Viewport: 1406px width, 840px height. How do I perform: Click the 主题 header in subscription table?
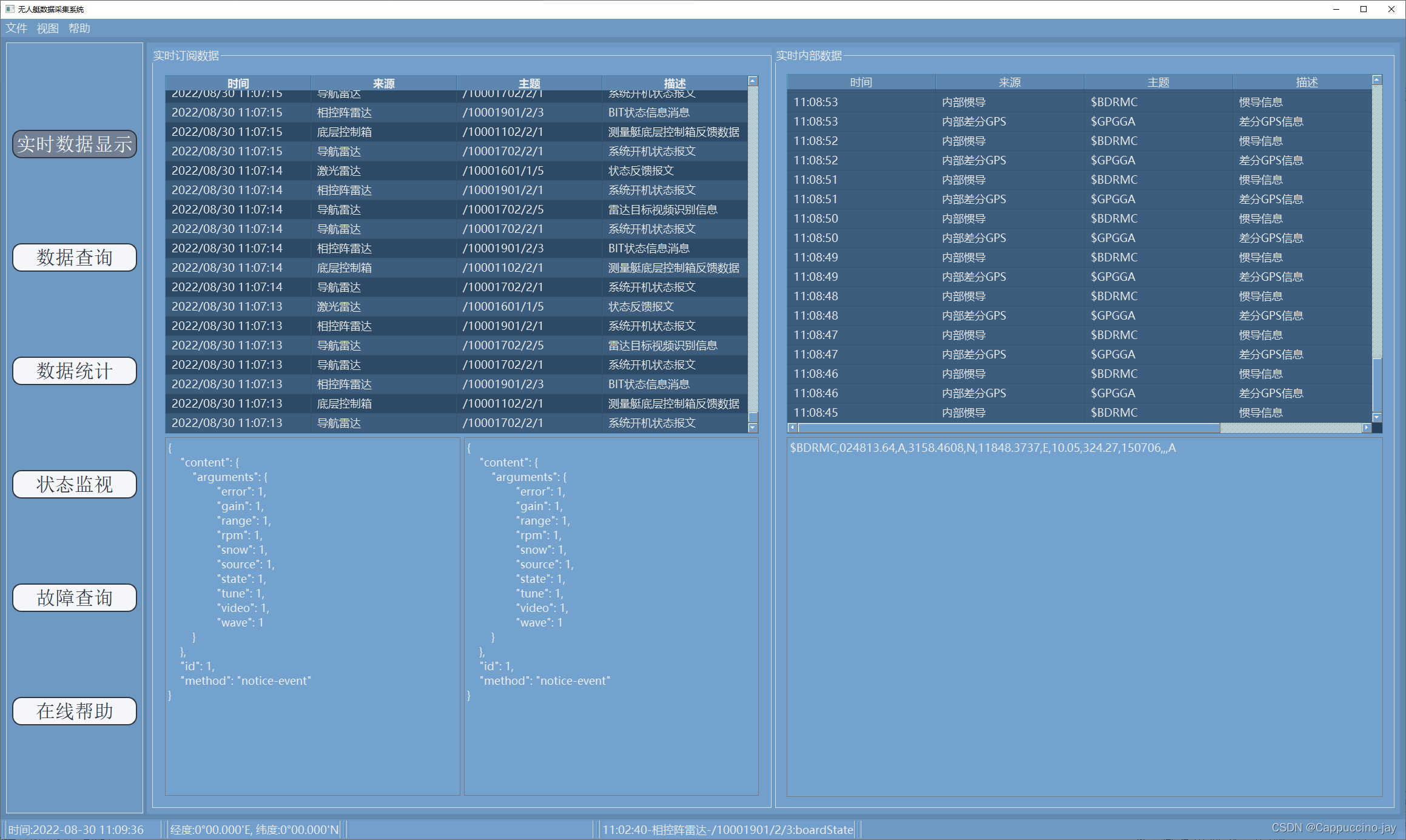[530, 83]
